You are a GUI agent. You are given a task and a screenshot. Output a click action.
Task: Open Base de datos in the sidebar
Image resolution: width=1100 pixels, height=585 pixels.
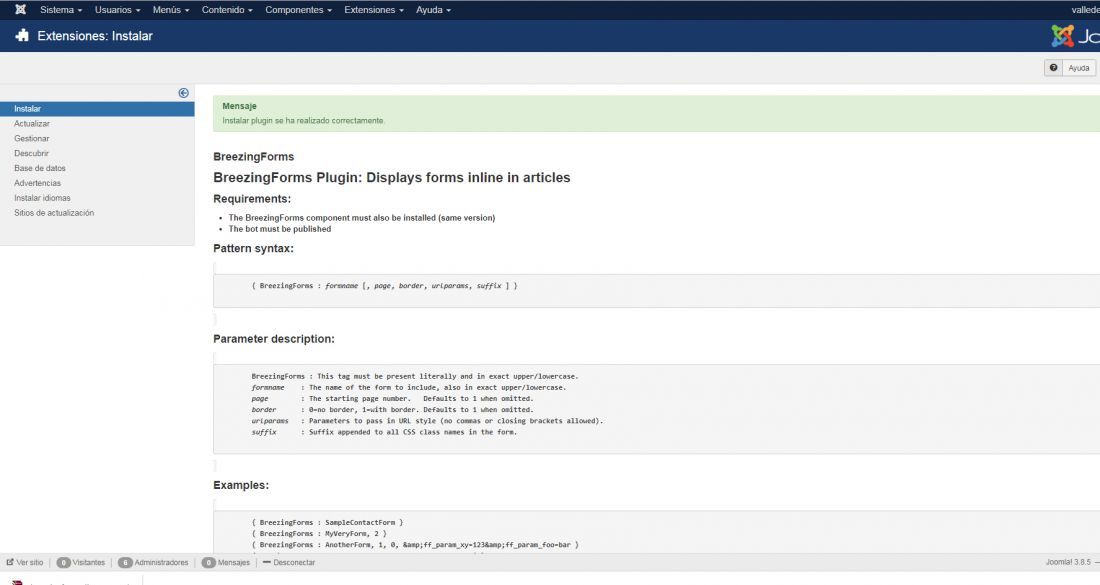tap(40, 168)
